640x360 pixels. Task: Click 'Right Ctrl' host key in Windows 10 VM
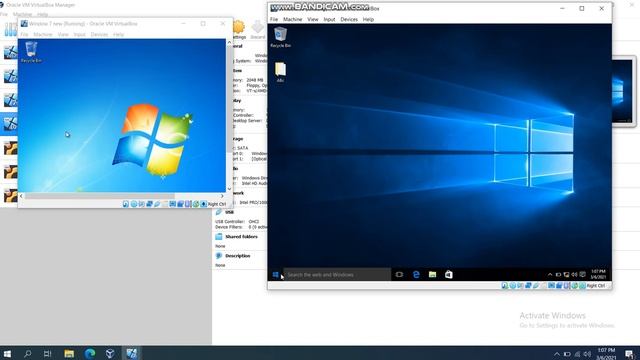596,286
